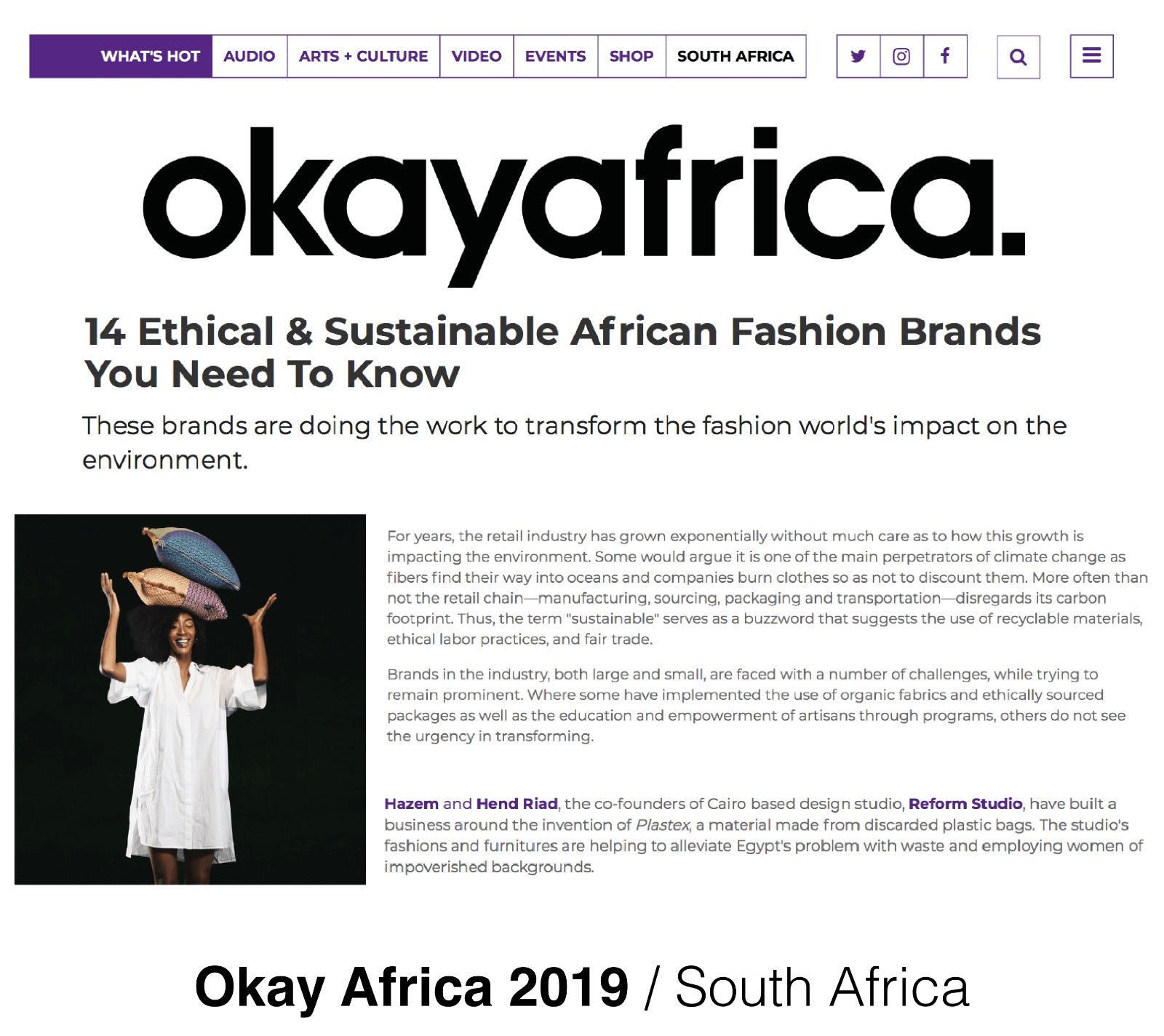Expand the hamburger menu
Image resolution: width=1164 pixels, height=1036 pixels.
(1091, 56)
